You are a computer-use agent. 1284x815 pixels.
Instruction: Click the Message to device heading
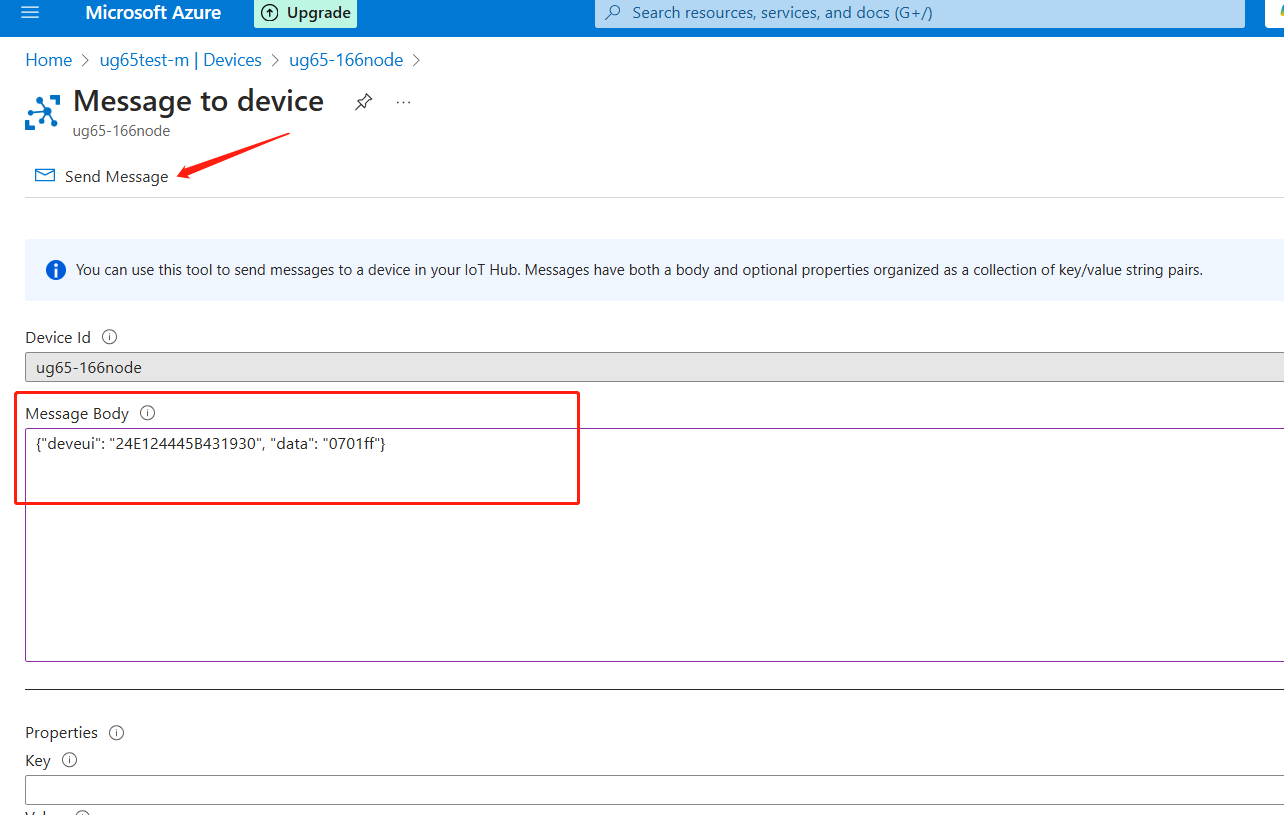click(x=198, y=101)
